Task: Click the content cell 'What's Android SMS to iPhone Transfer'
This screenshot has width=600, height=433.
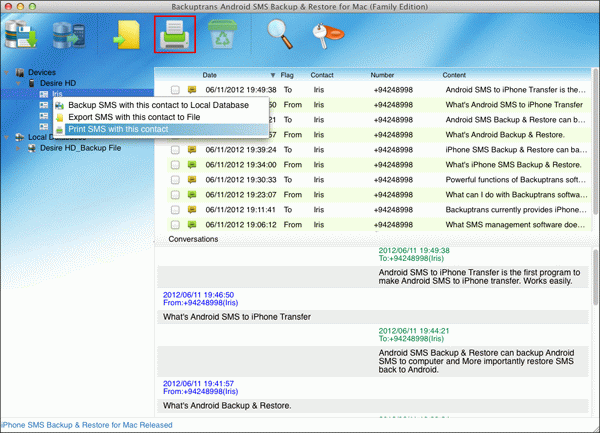Action: [514, 105]
